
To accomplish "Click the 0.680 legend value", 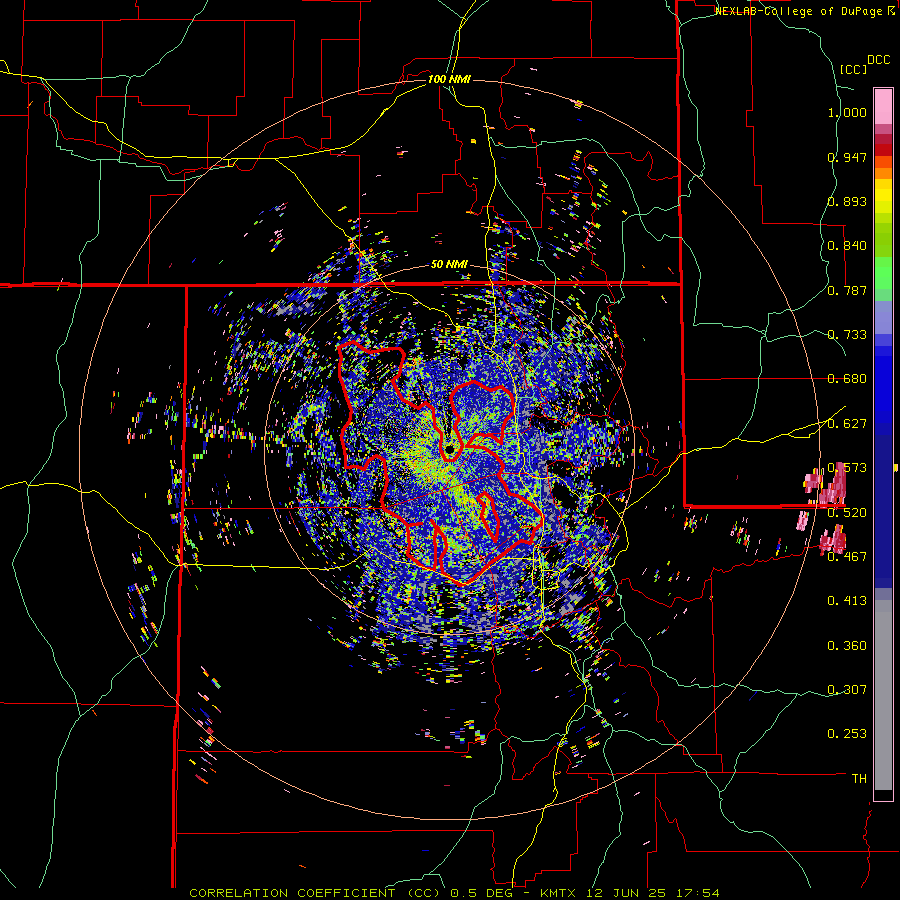I will point(847,379).
